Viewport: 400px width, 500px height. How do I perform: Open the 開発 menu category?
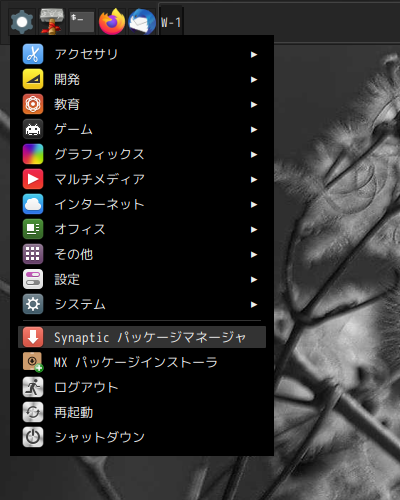(x=142, y=79)
